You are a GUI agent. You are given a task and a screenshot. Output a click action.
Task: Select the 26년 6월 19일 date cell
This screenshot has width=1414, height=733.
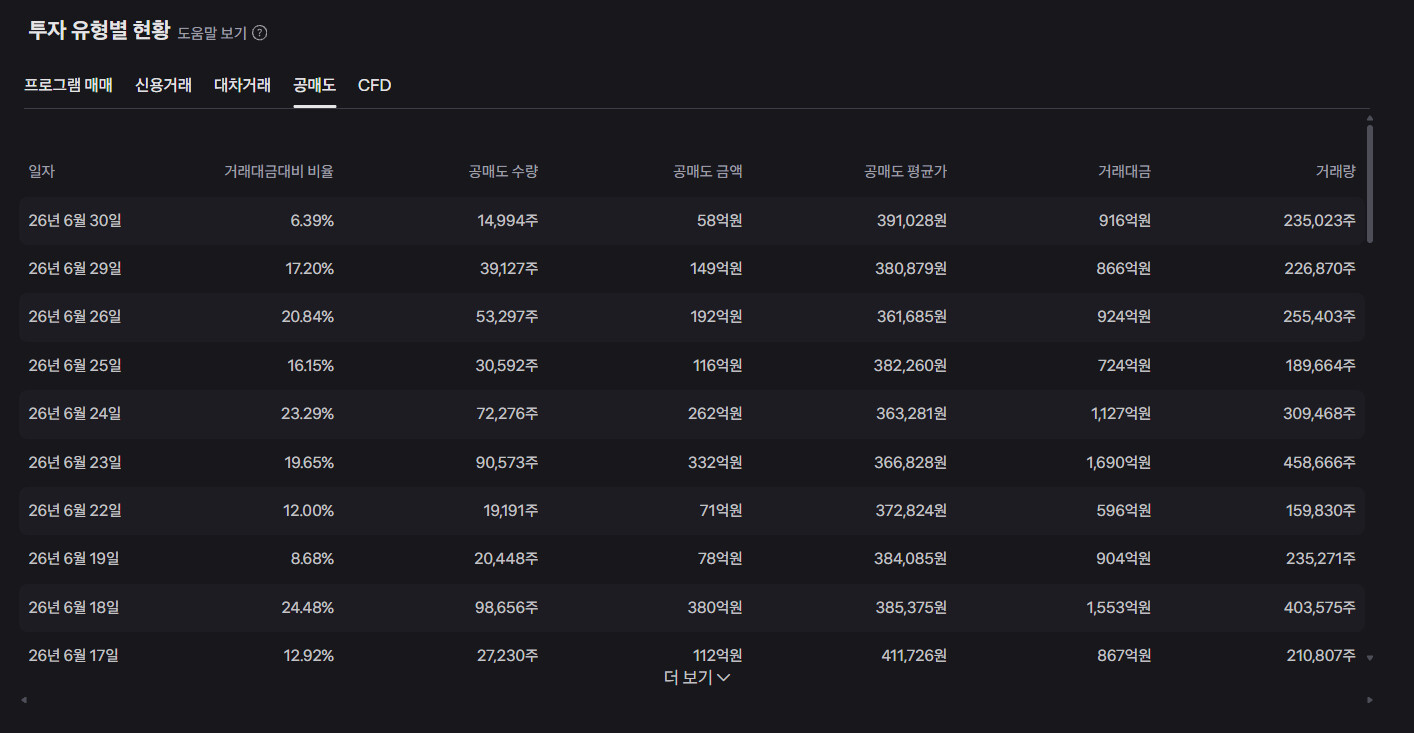(x=74, y=558)
